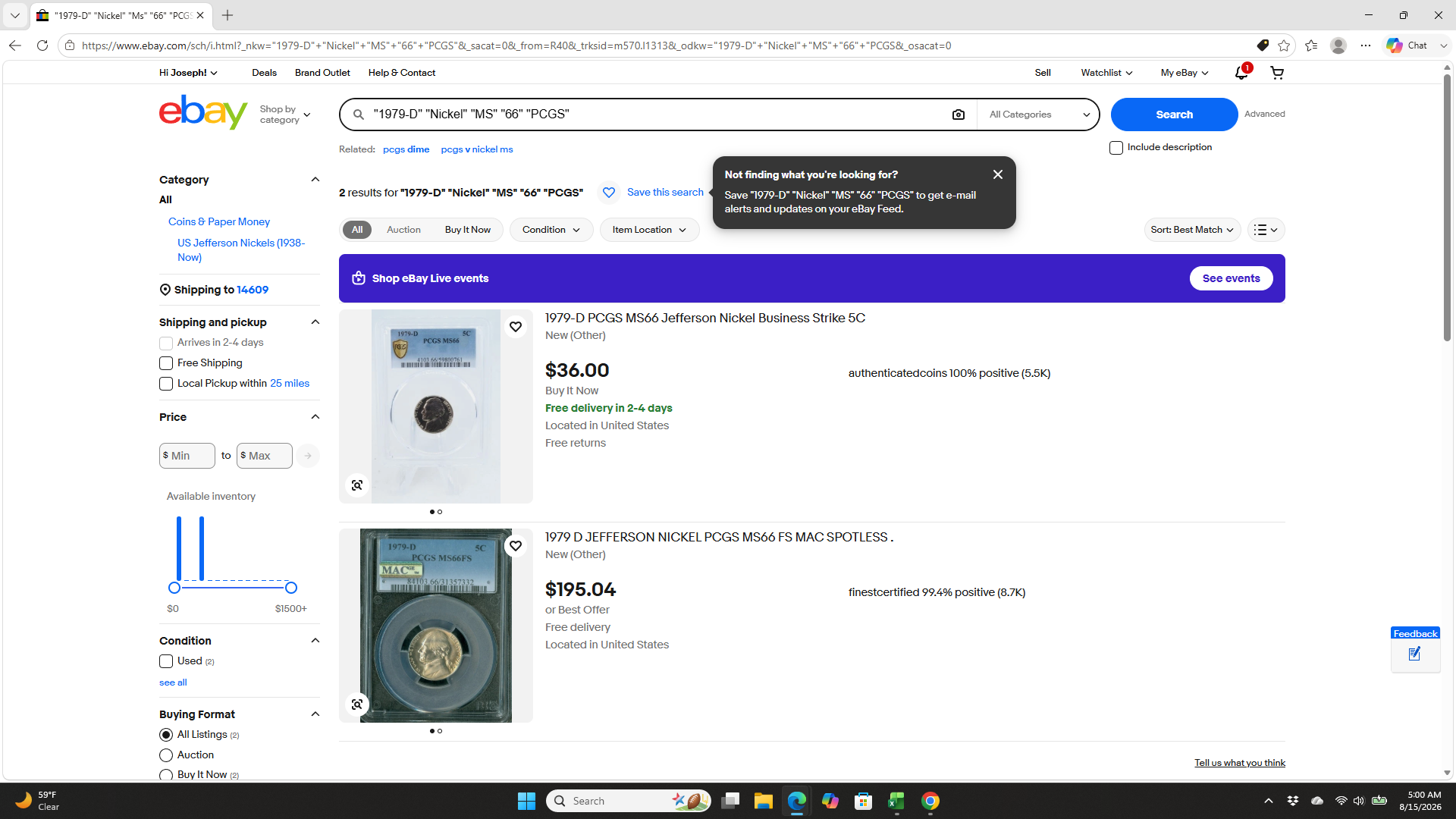Open the list view options dropdown
1456x819 pixels.
(x=1266, y=230)
